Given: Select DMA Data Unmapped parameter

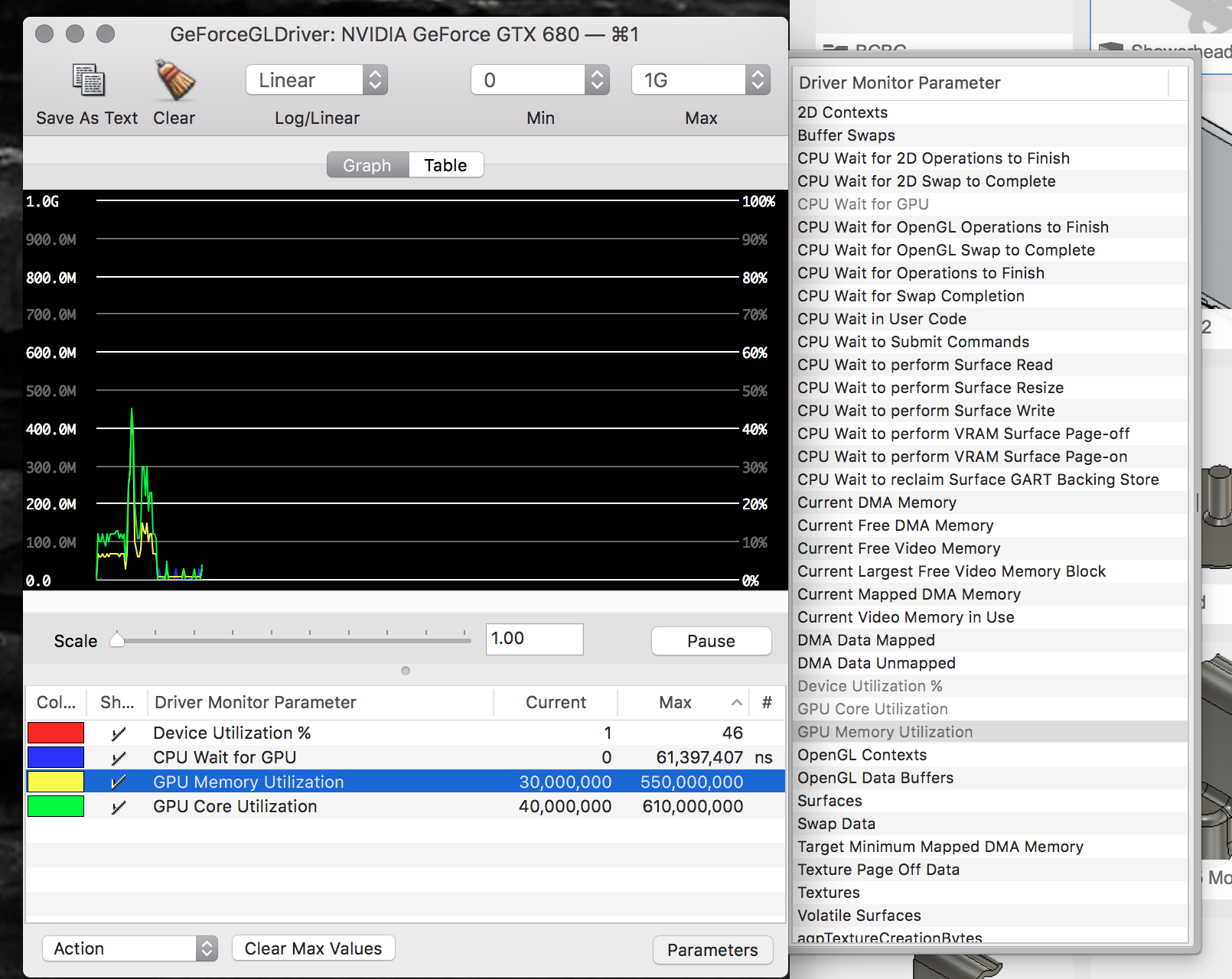Looking at the screenshot, I should (x=990, y=663).
